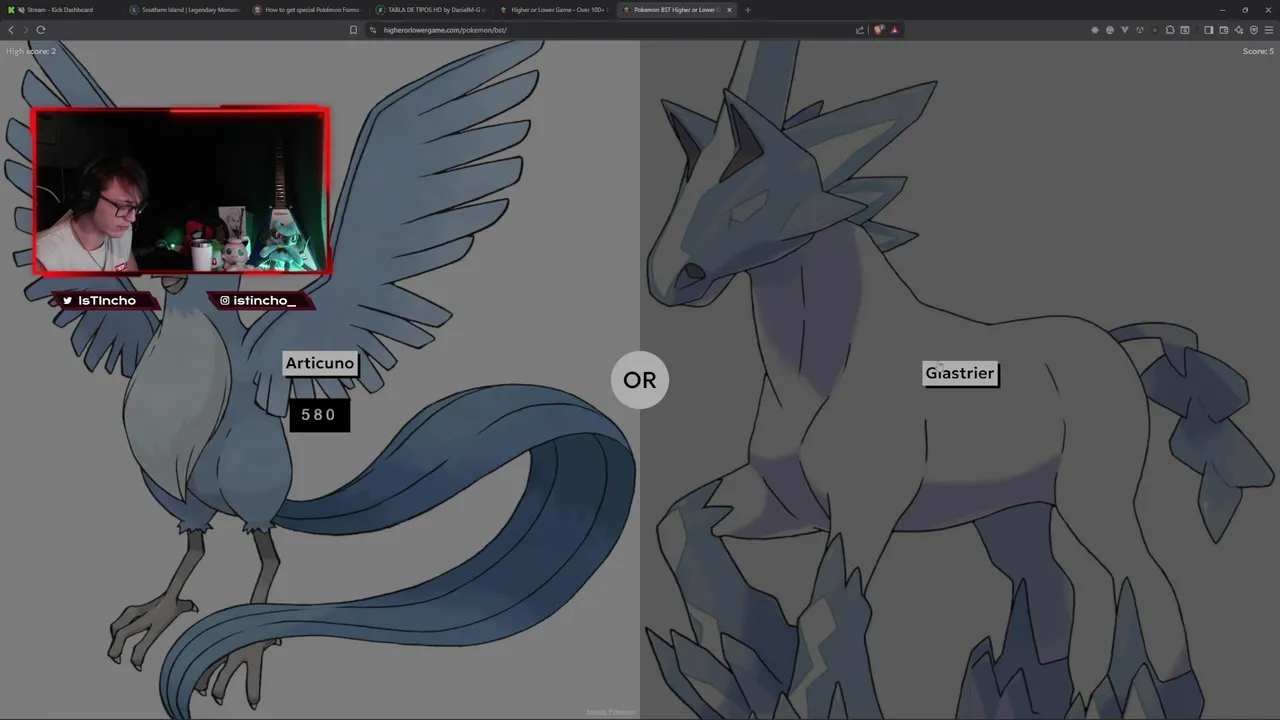
Task: Open Brave Rewards triangle icon
Action: tap(894, 30)
